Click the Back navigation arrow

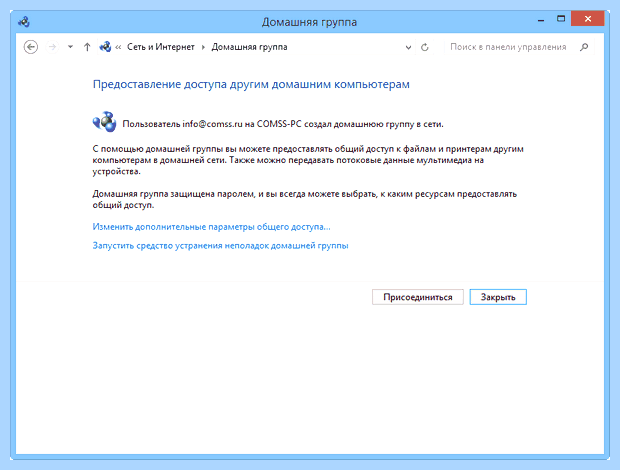pos(31,47)
